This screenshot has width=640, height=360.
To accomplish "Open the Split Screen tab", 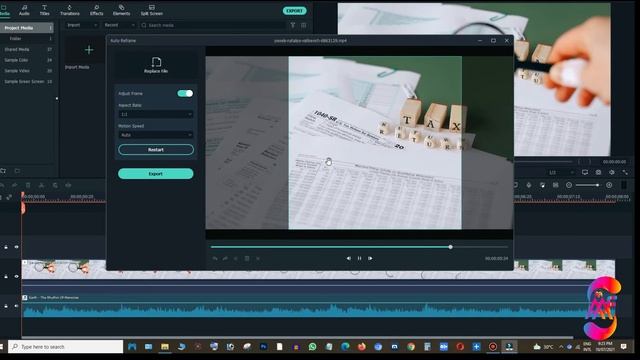I will (x=151, y=10).
